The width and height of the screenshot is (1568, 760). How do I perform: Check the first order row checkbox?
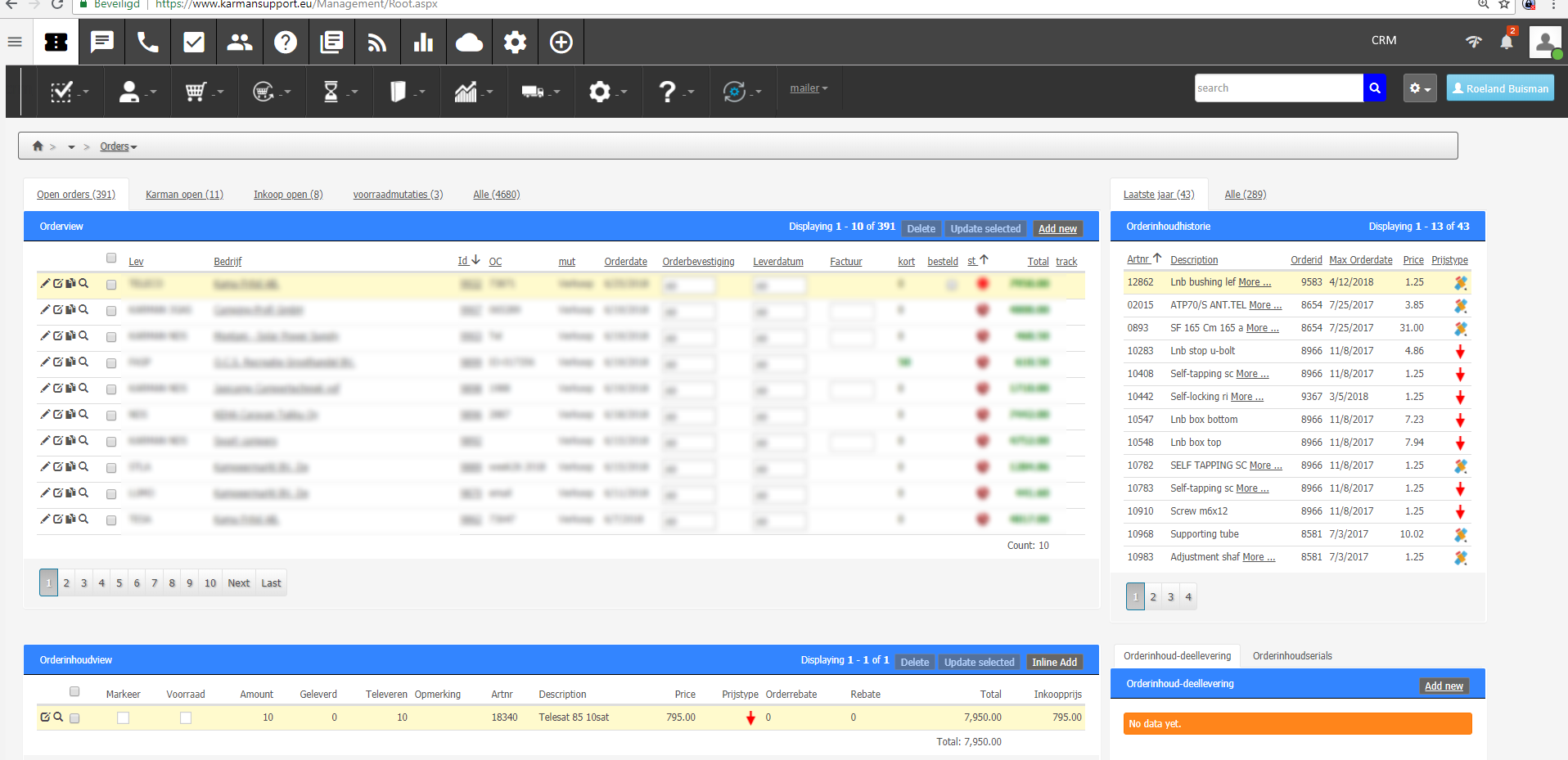pyautogui.click(x=111, y=285)
